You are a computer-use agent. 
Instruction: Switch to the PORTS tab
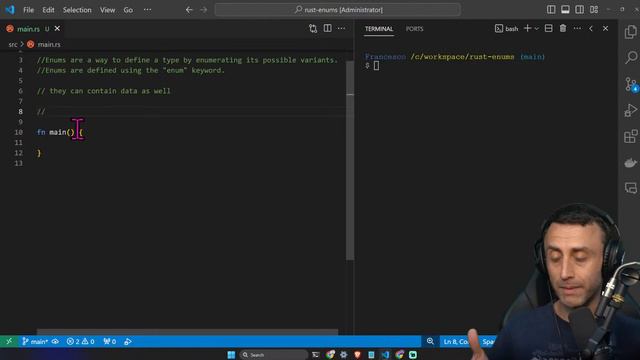tap(414, 29)
